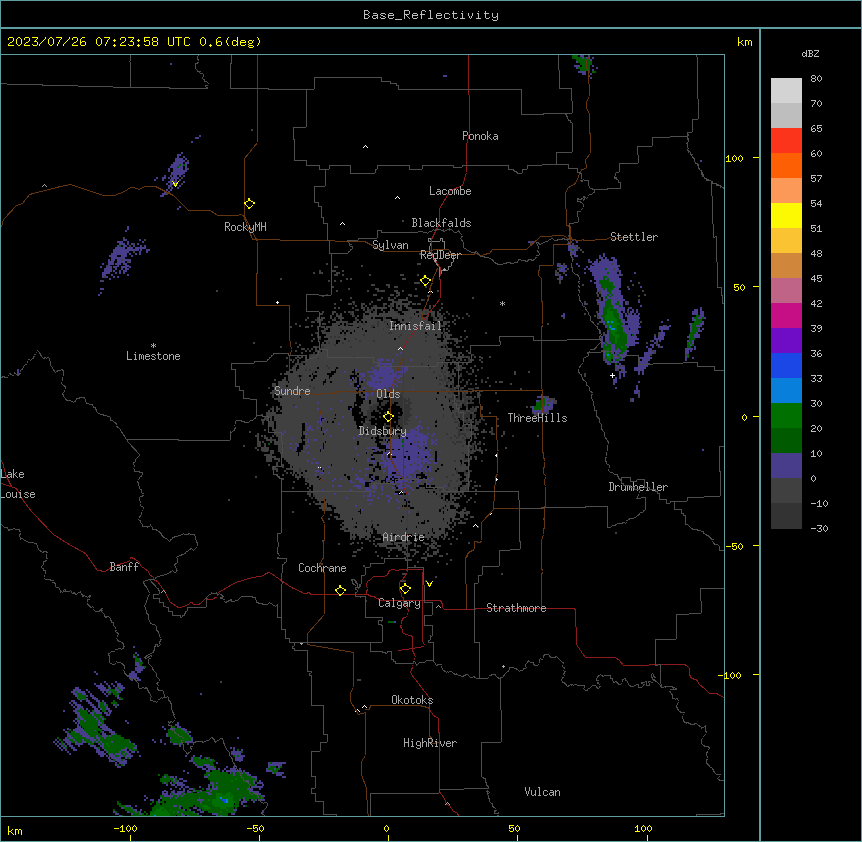This screenshot has width=862, height=842.
Task: Click the 100 tick on bottom axis
Action: pos(643,828)
